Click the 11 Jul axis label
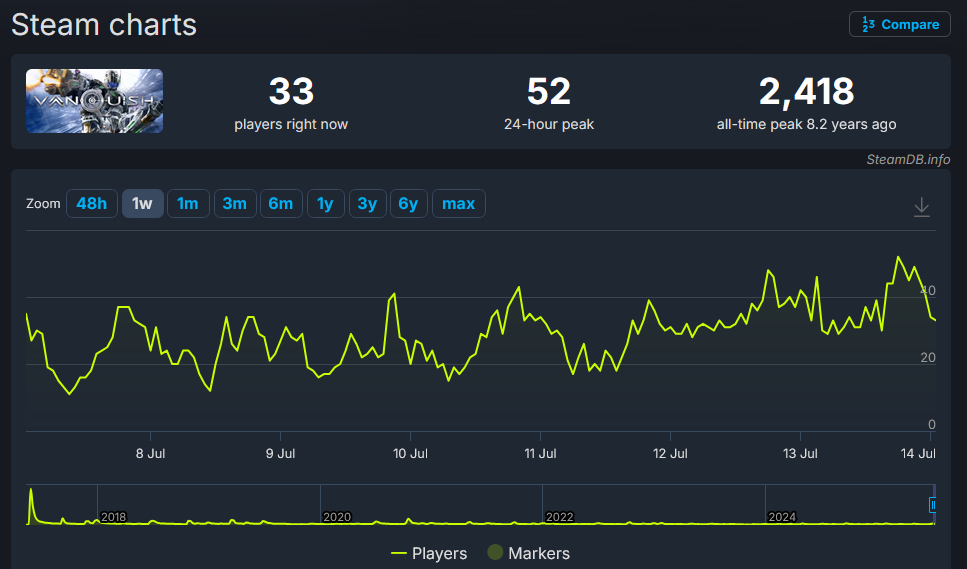 (540, 454)
